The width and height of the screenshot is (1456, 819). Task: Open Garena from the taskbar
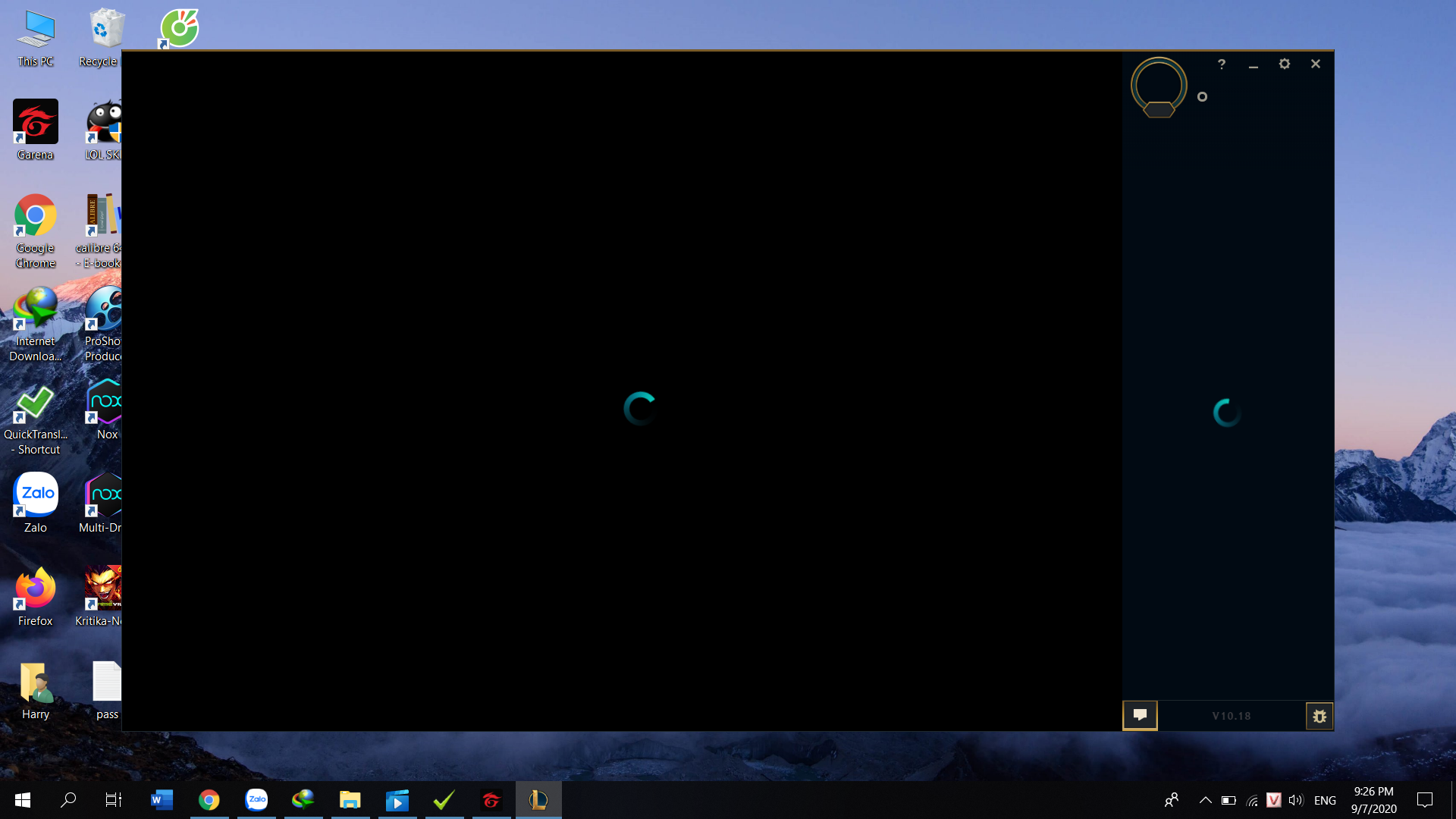tap(491, 800)
